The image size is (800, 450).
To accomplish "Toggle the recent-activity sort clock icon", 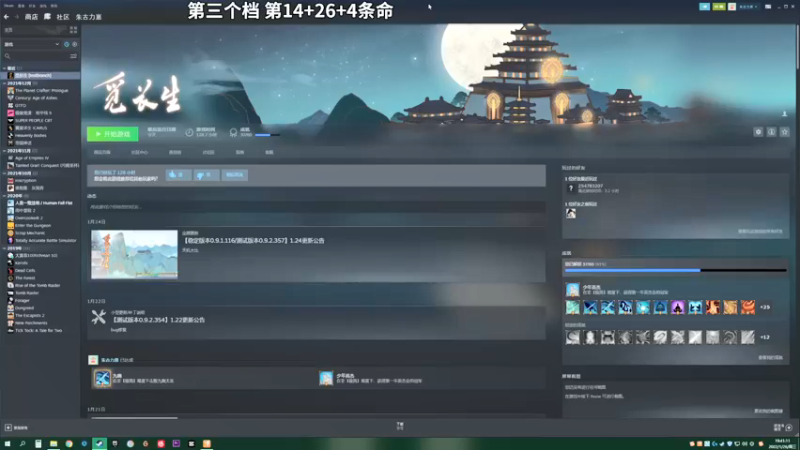I will 66,44.
